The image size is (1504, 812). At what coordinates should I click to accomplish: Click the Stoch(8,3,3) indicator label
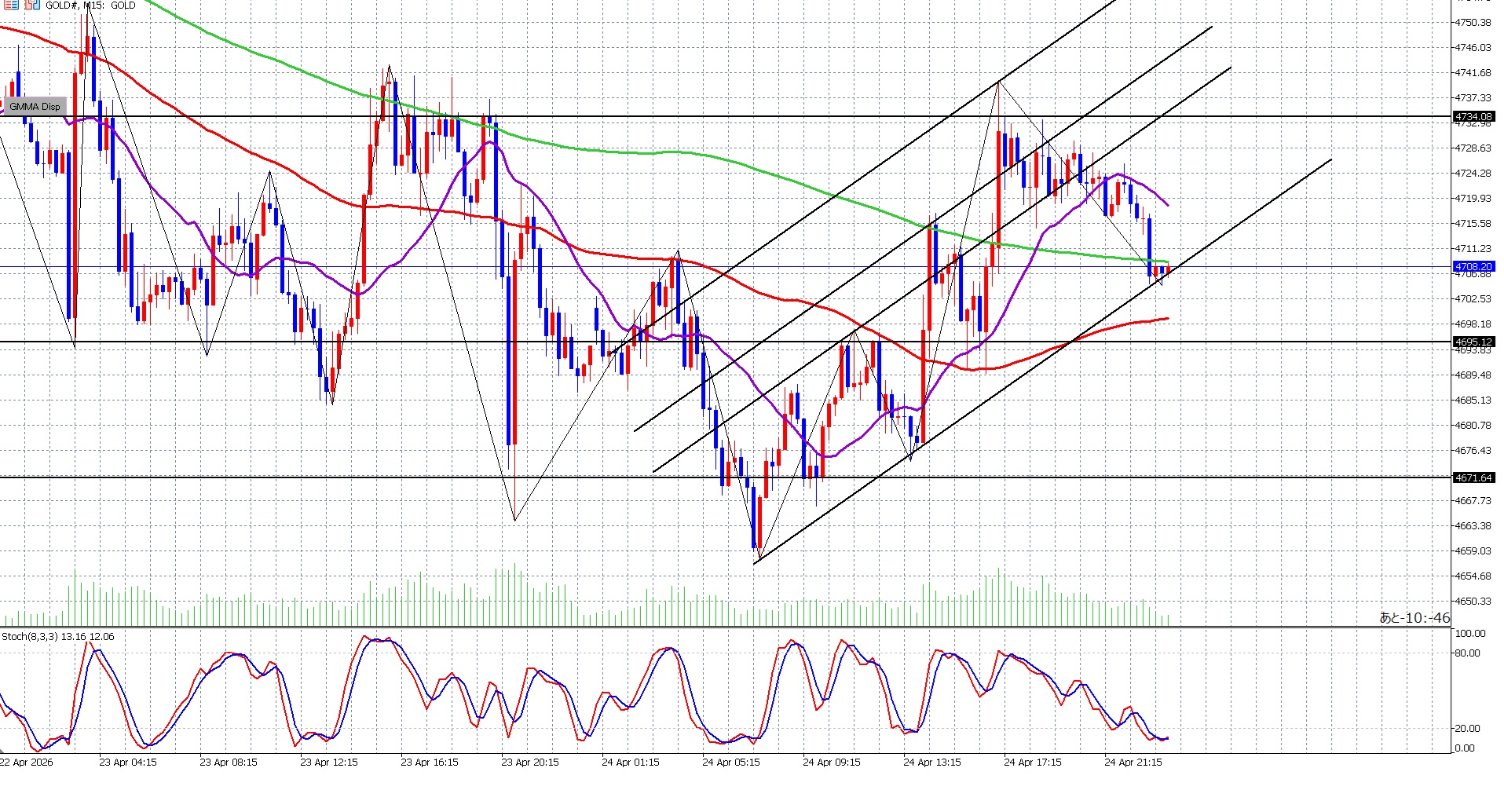(x=57, y=637)
